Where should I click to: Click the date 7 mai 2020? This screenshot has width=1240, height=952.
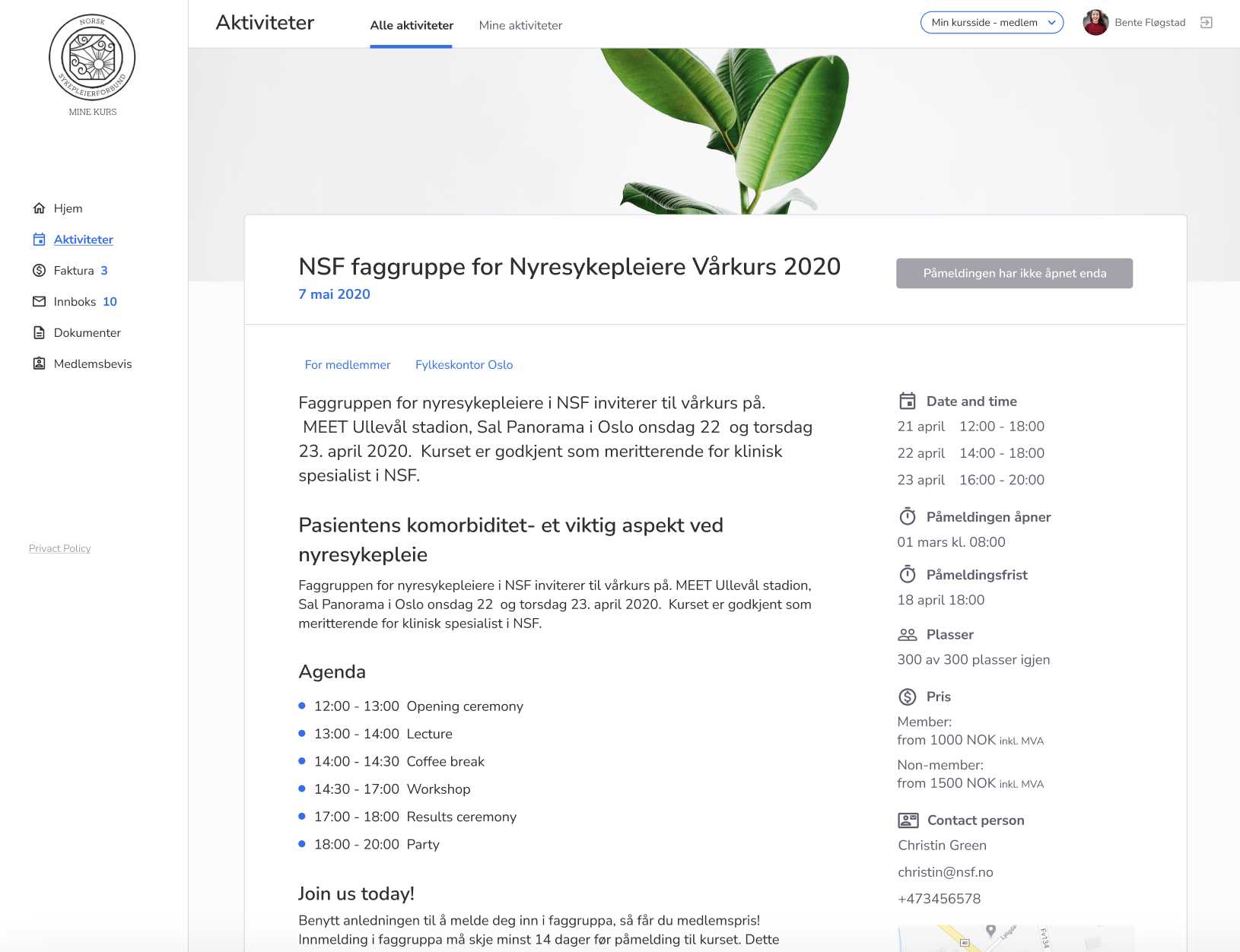(335, 294)
